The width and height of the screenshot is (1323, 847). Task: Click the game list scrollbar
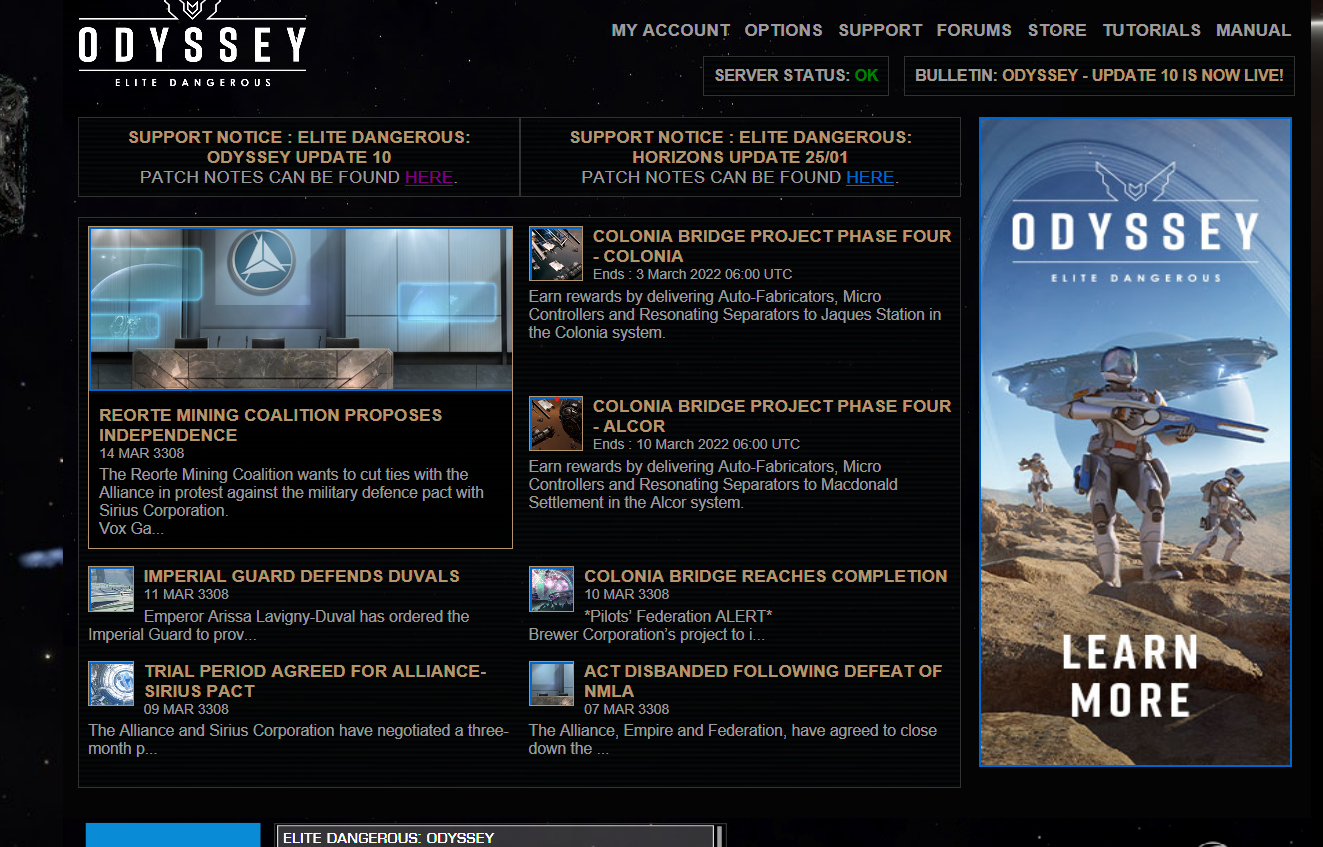pyautogui.click(x=718, y=837)
